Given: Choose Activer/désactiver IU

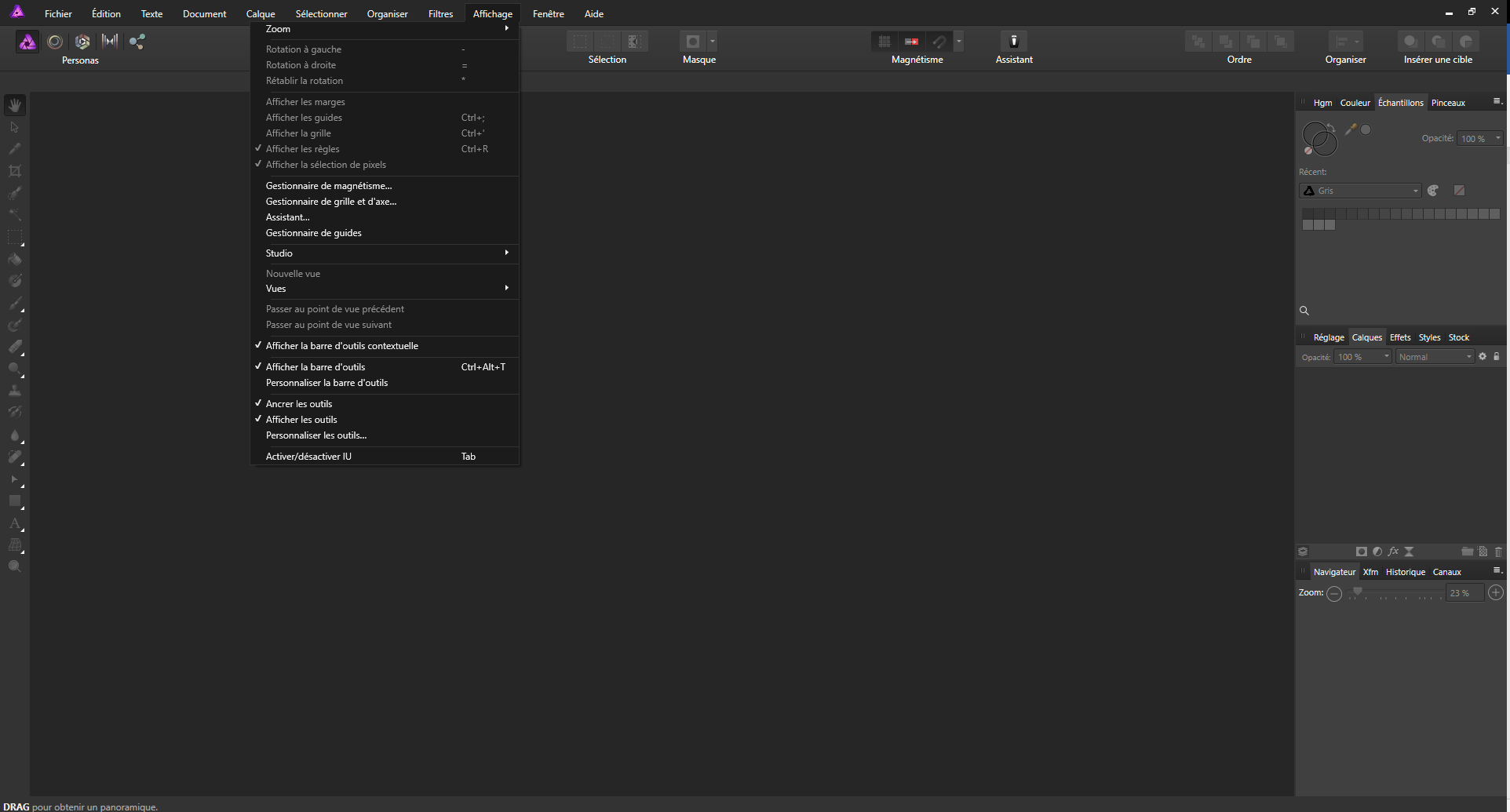Looking at the screenshot, I should 385,457.
